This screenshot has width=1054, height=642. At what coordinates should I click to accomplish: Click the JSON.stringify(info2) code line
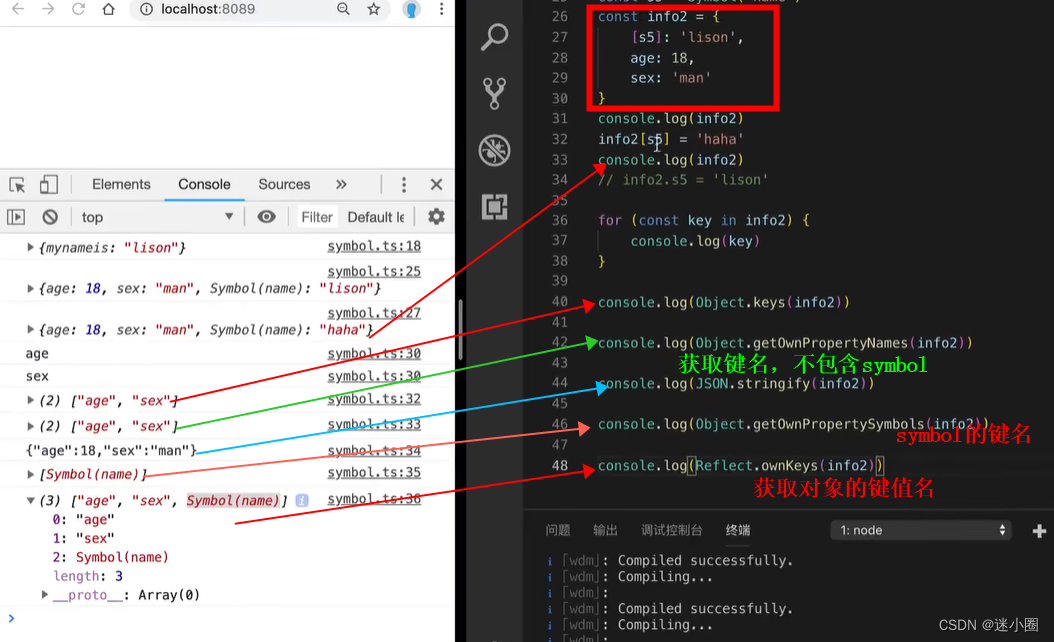tap(736, 384)
